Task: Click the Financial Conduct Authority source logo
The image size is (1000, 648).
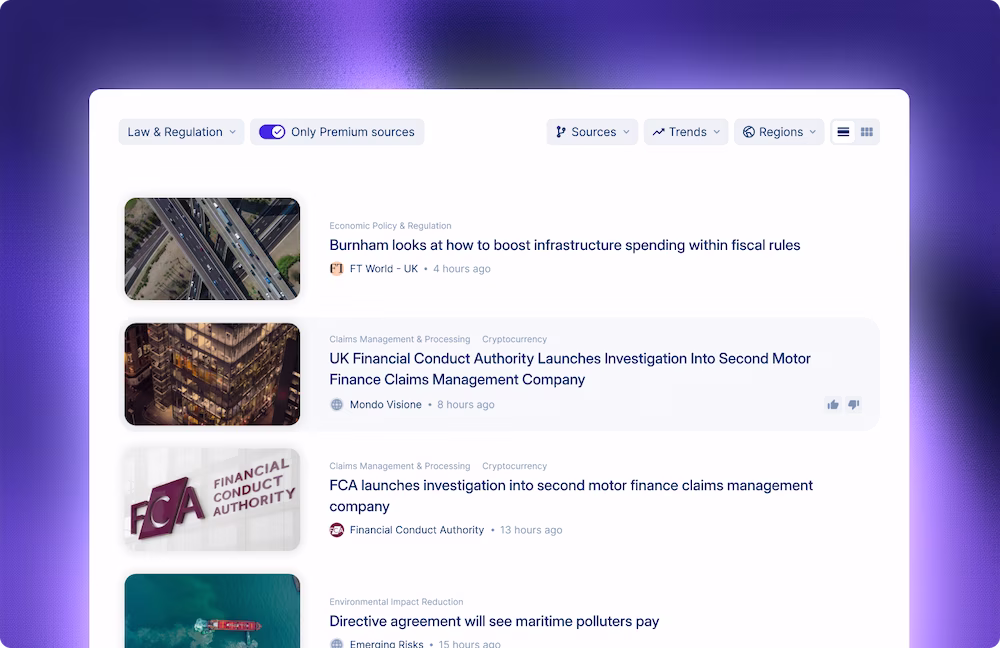Action: coord(337,530)
